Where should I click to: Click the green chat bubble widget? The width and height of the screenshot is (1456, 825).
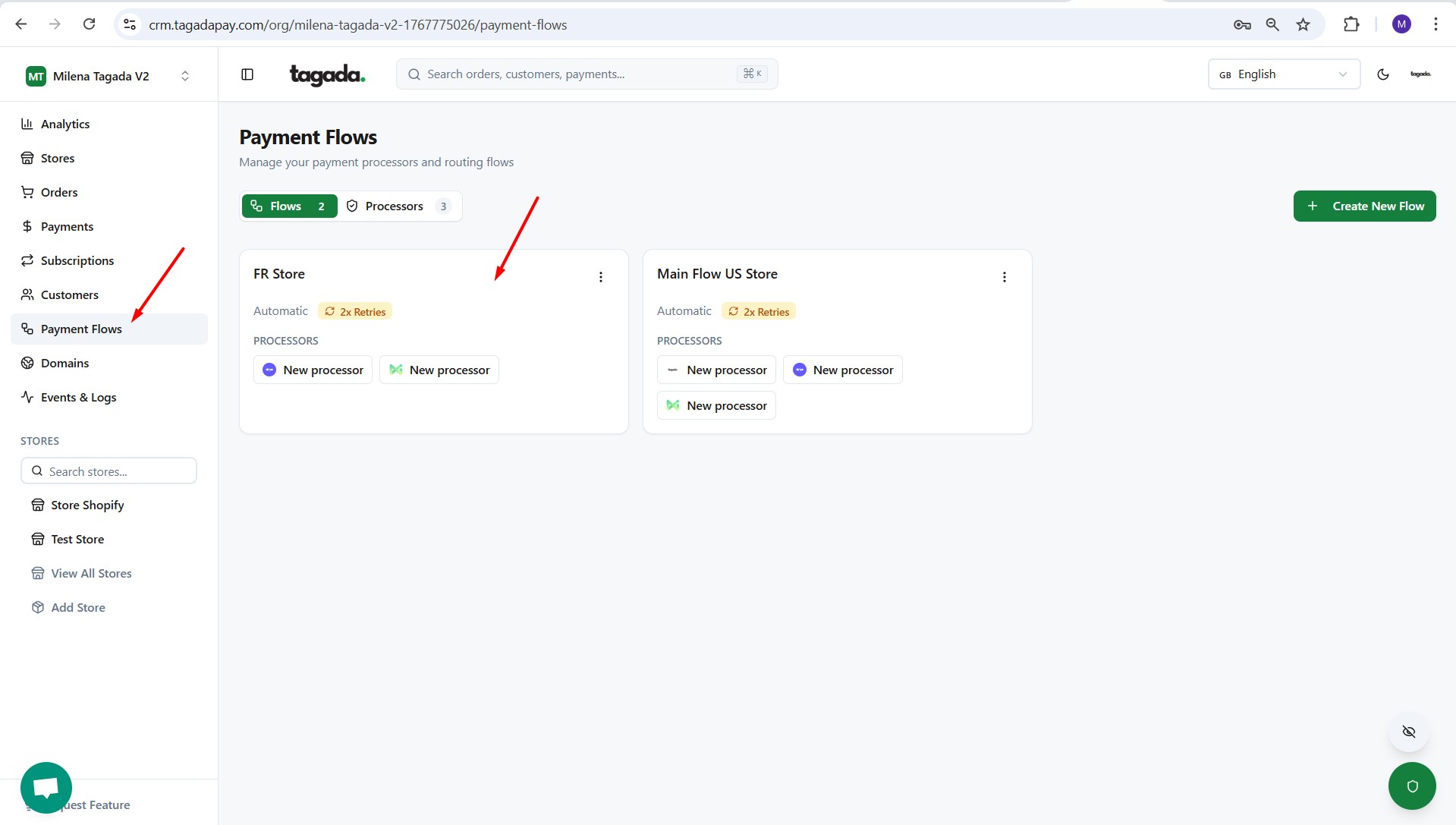click(46, 787)
